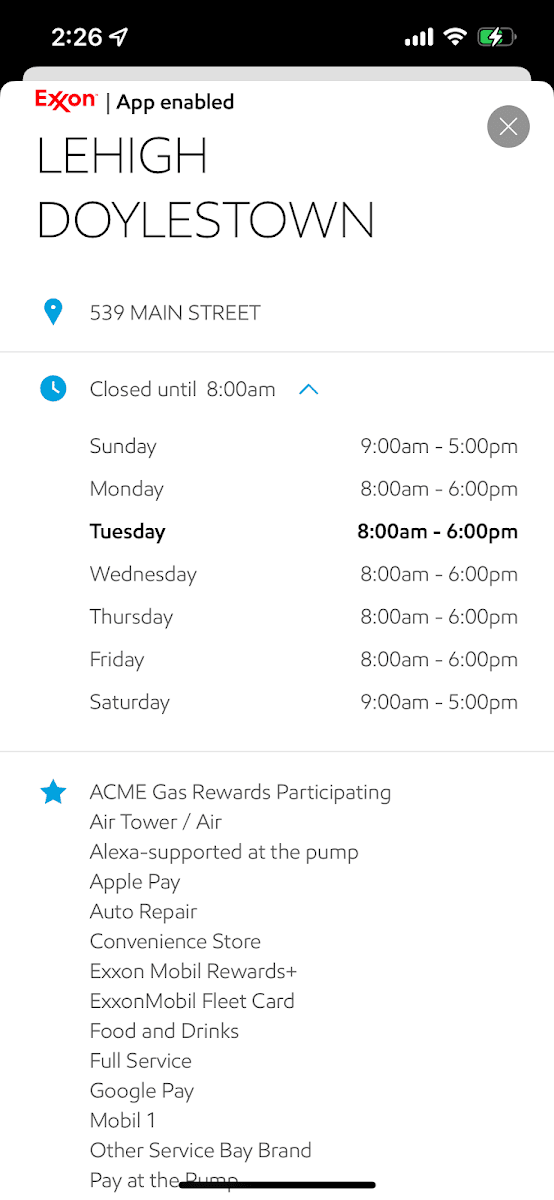Tap the Exxon logo
The image size is (554, 1200).
(66, 100)
